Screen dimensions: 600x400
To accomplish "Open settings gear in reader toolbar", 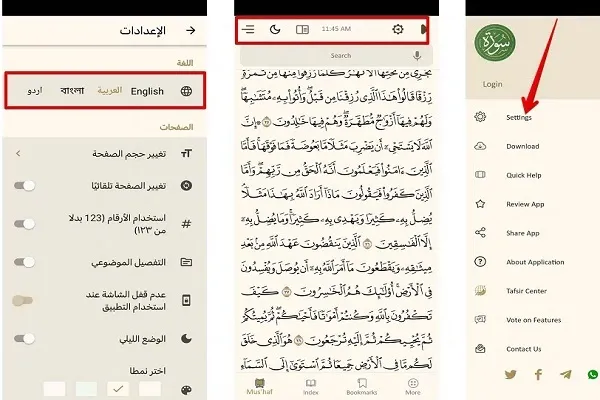I will (x=398, y=29).
